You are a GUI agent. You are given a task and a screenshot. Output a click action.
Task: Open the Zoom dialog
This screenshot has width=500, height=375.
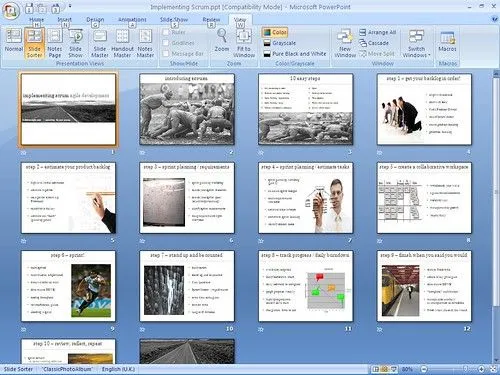click(222, 40)
